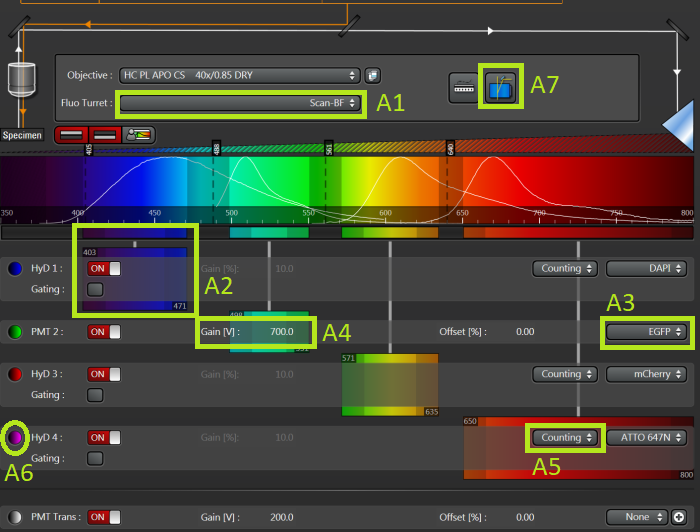This screenshot has height=532, width=700.
Task: Enable Gating checkbox for HyD 3
Action: 95,395
